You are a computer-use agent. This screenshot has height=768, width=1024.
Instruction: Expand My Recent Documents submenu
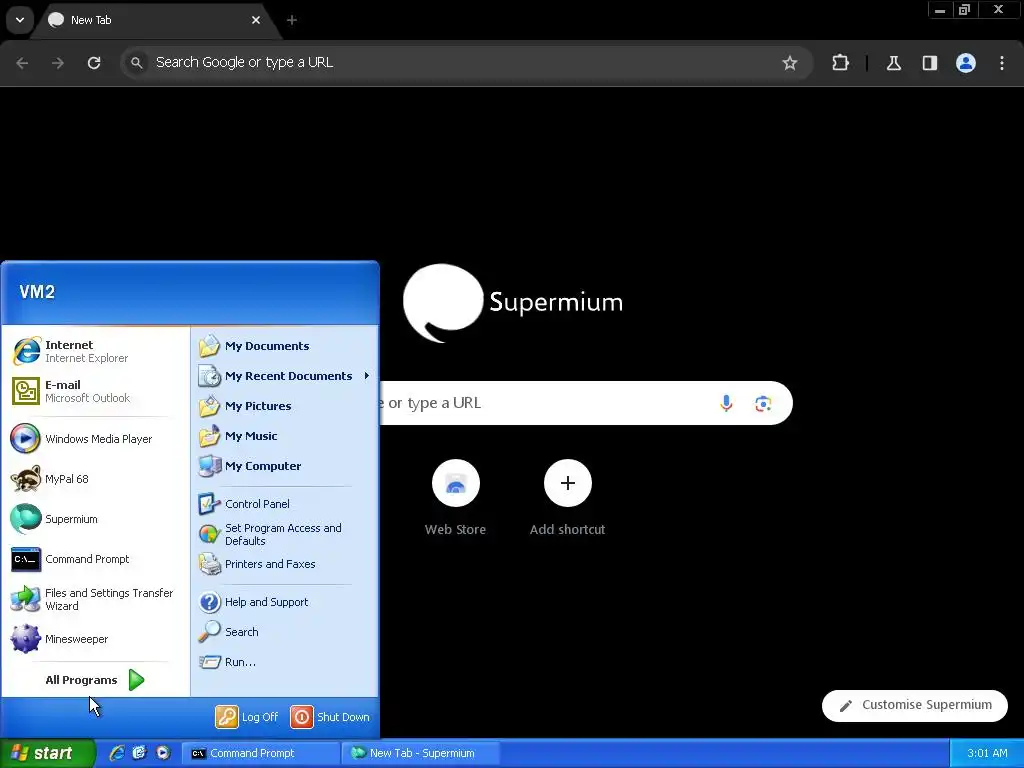[285, 376]
